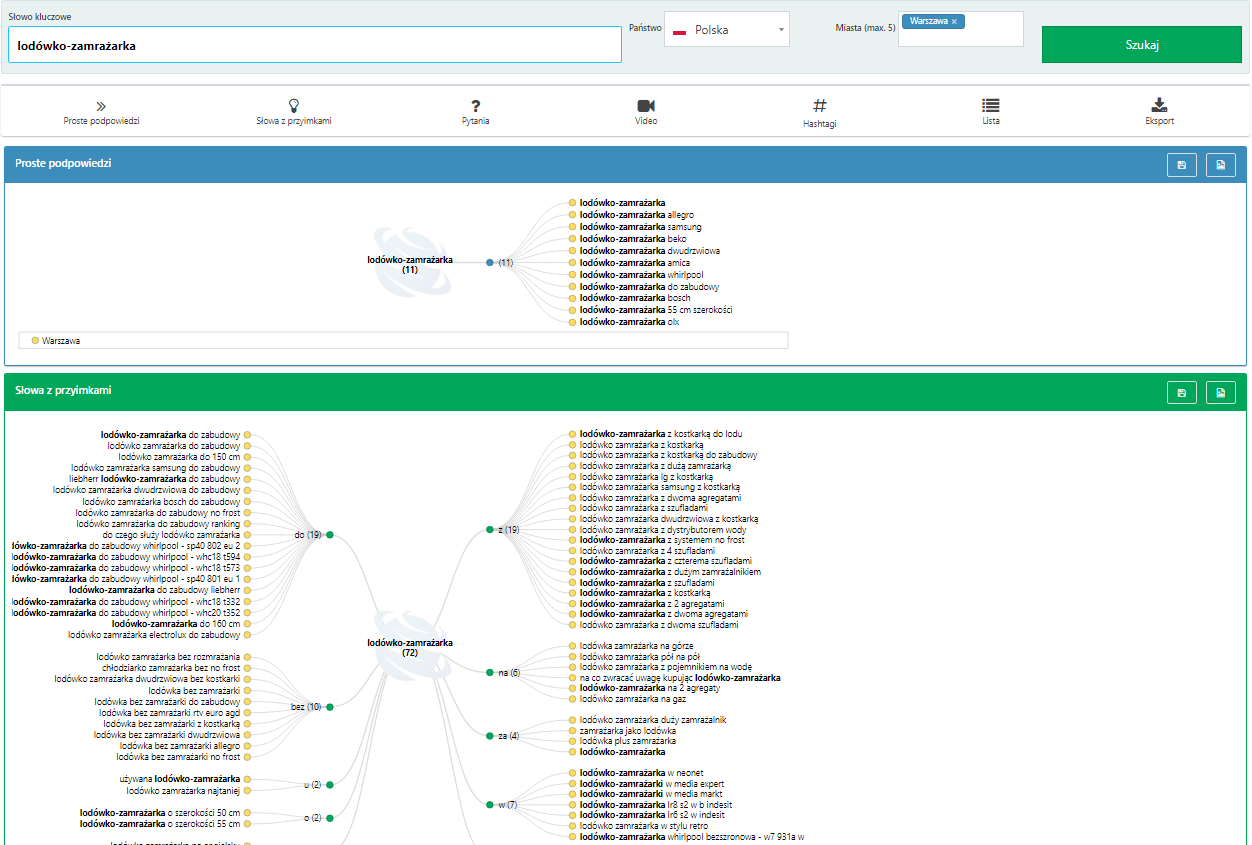This screenshot has width=1252, height=845.
Task: Open the Pytania question mark tab
Action: [476, 111]
